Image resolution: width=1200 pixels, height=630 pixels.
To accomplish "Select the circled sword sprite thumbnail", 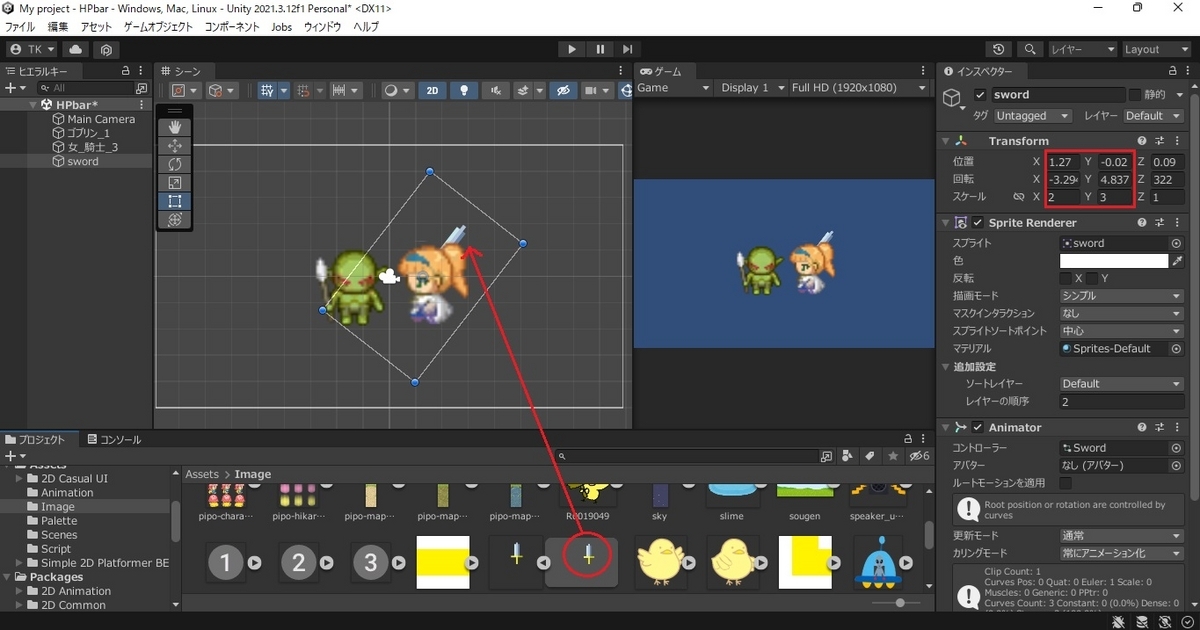I will click(x=588, y=562).
